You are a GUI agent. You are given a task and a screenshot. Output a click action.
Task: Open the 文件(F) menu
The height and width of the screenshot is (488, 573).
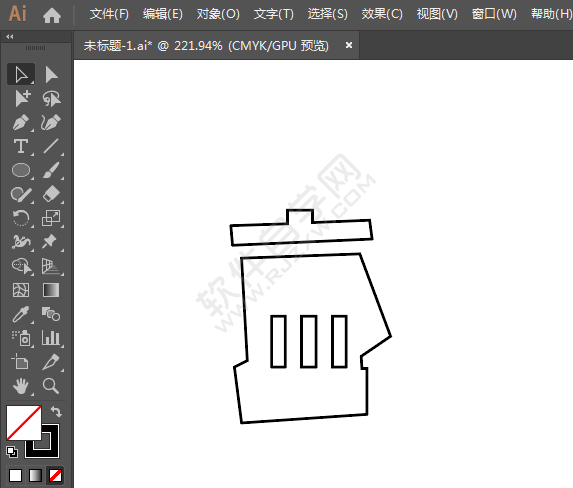(109, 14)
